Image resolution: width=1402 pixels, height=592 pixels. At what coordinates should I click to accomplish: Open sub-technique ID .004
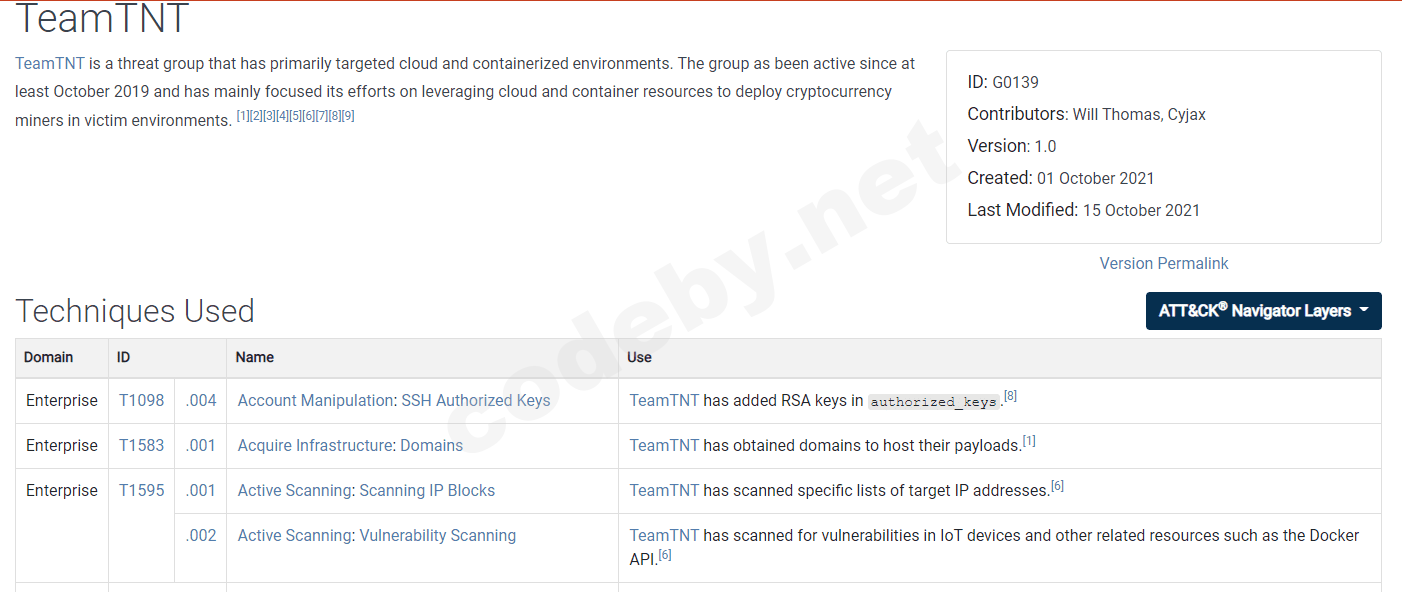200,400
